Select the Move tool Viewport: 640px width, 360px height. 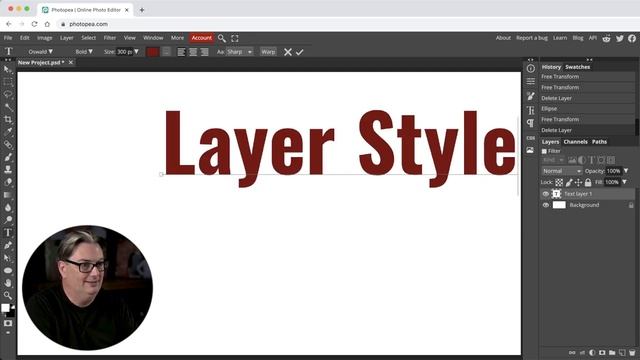click(x=8, y=70)
